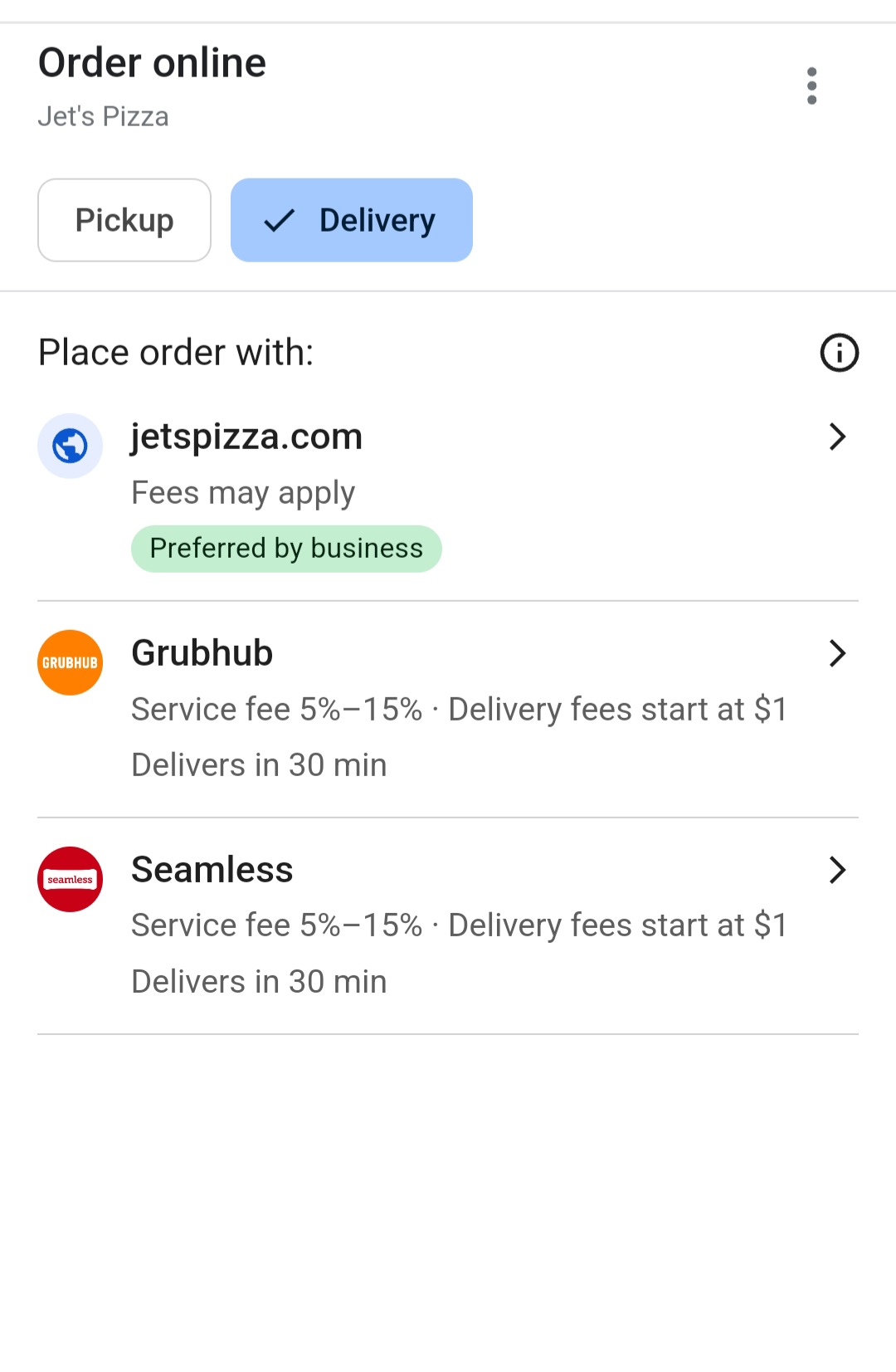
Task: Tap the red Seamless logo
Action: point(71,879)
